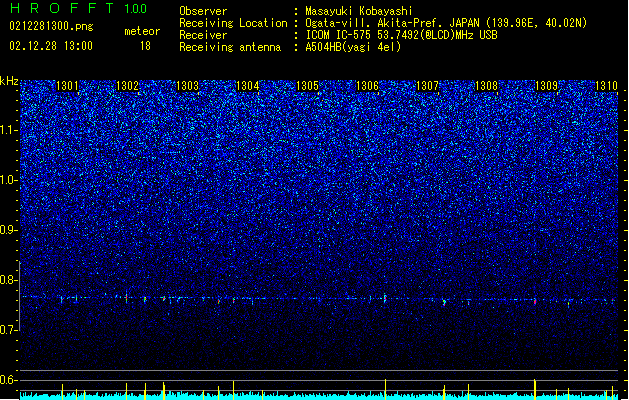Click the bright meteor echo just after 1306
Screen dimensions: 629x400
[385, 298]
